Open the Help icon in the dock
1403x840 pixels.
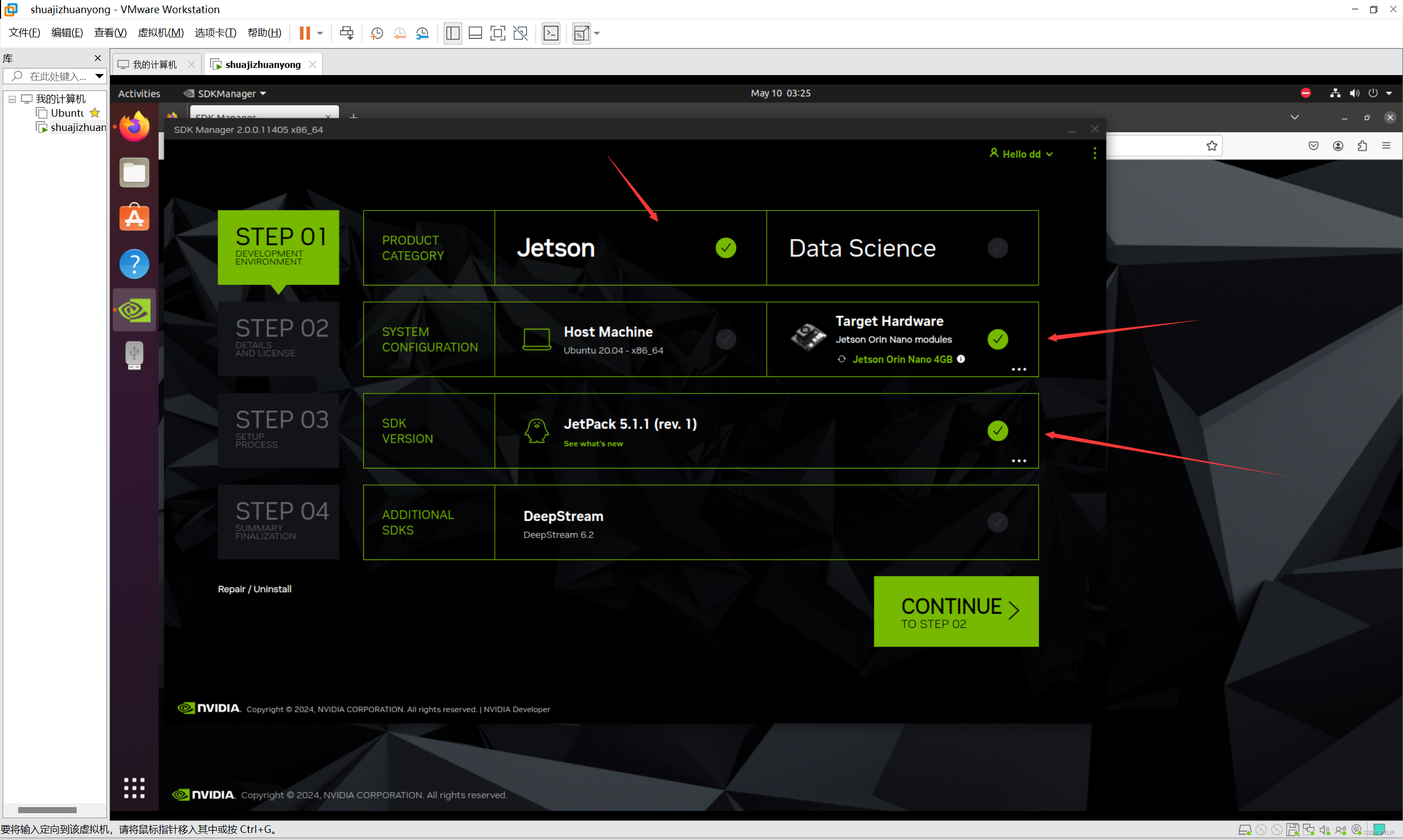click(x=134, y=264)
